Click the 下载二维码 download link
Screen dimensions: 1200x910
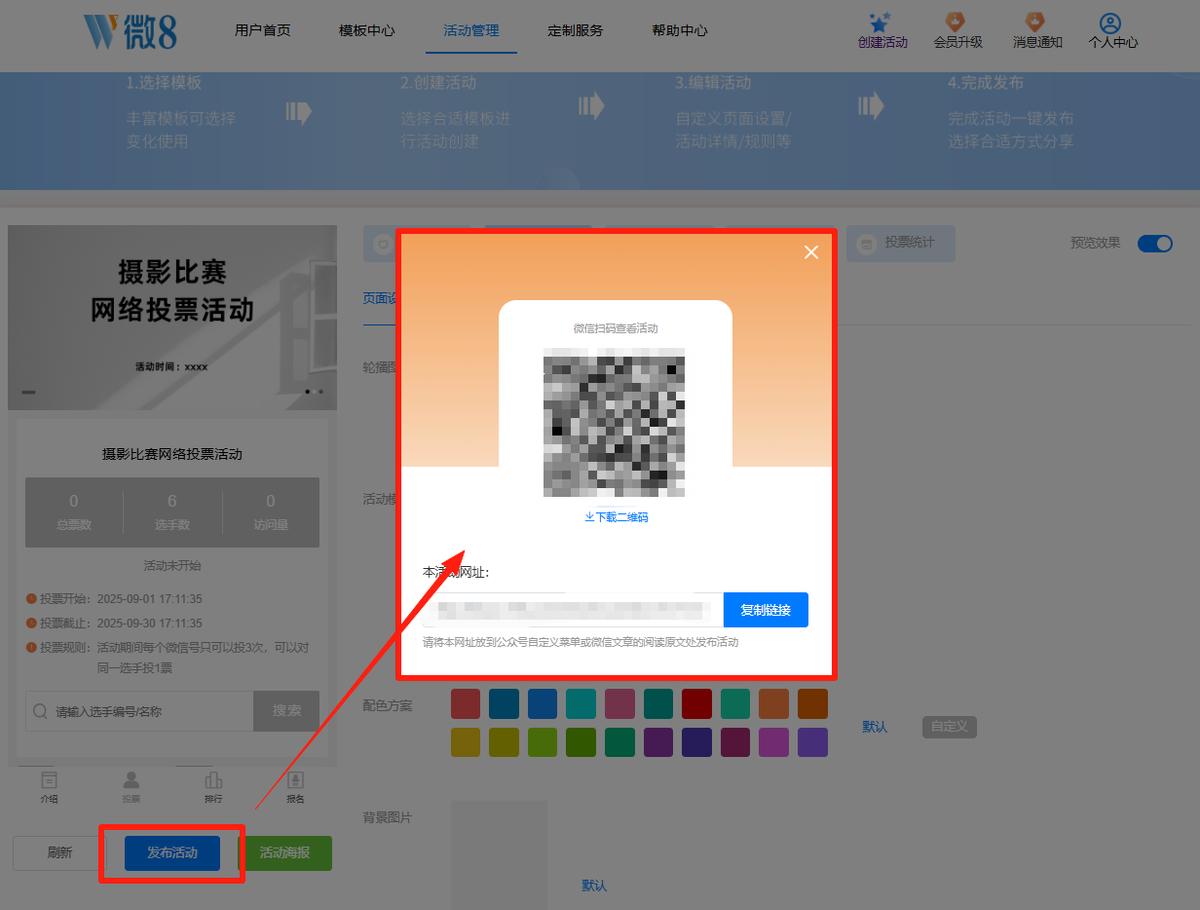(x=616, y=517)
